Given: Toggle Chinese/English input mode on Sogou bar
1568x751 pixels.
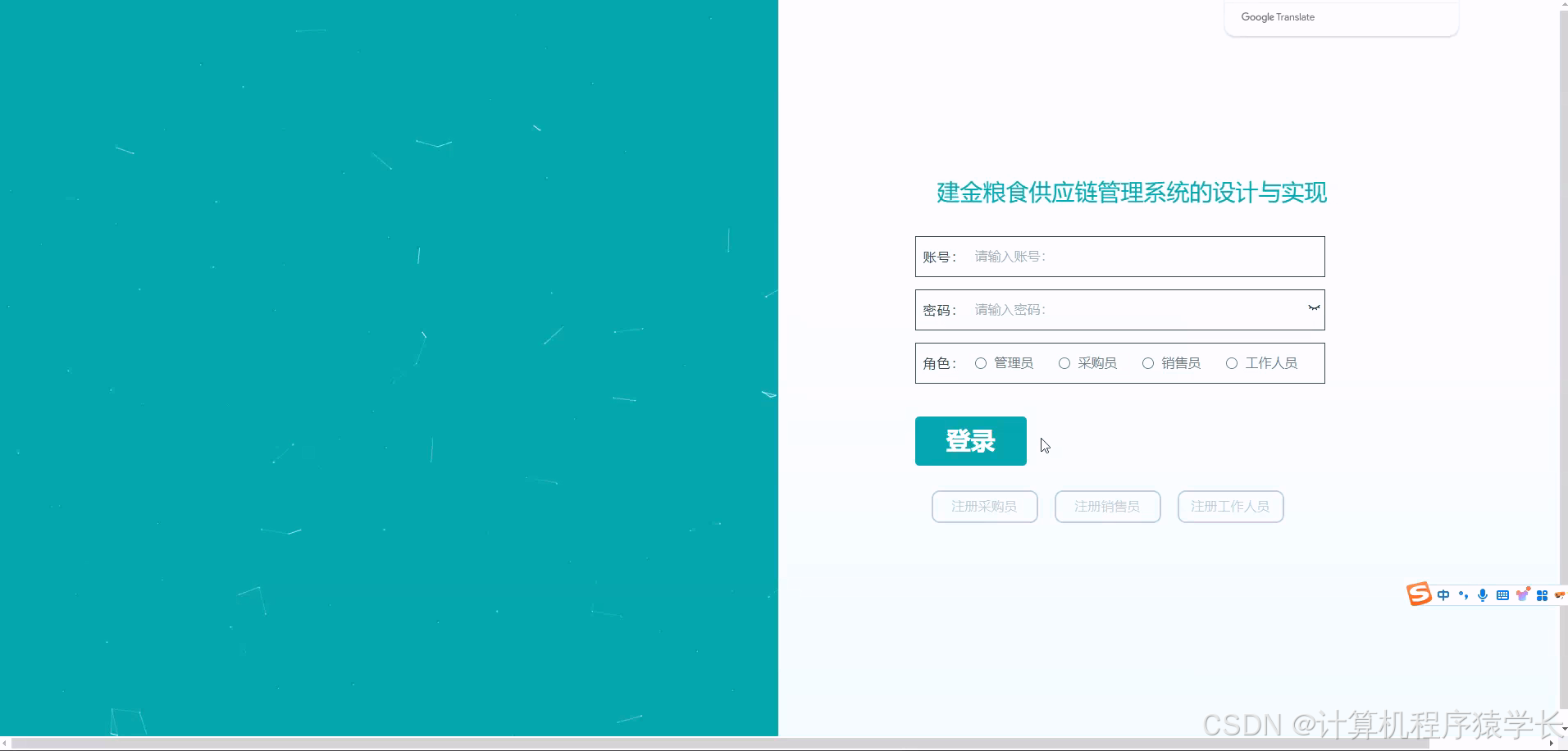Looking at the screenshot, I should coord(1443,595).
